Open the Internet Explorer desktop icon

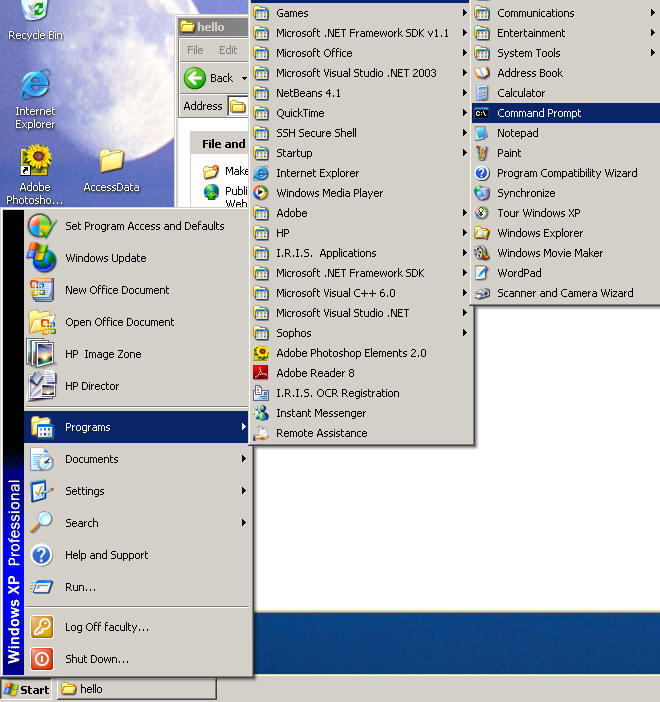35,98
